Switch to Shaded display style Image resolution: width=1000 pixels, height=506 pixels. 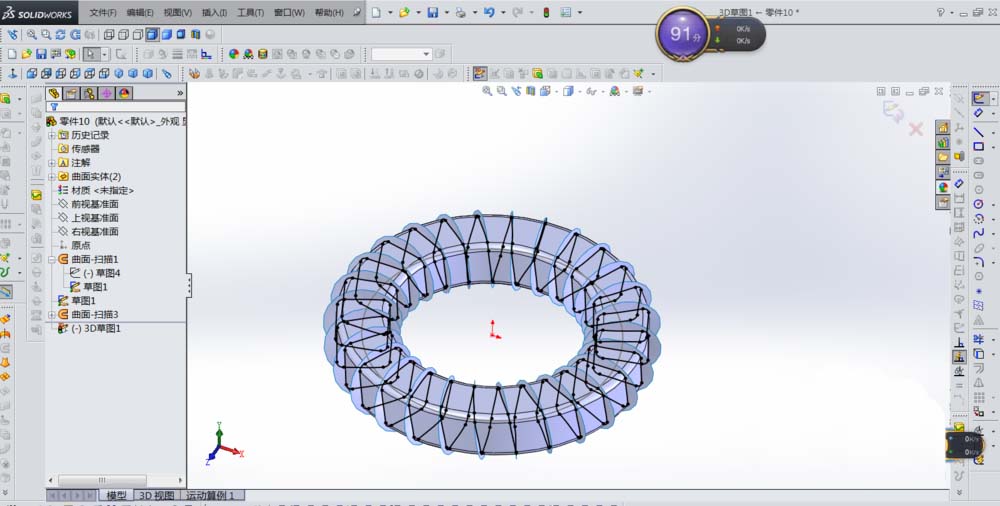(166, 35)
